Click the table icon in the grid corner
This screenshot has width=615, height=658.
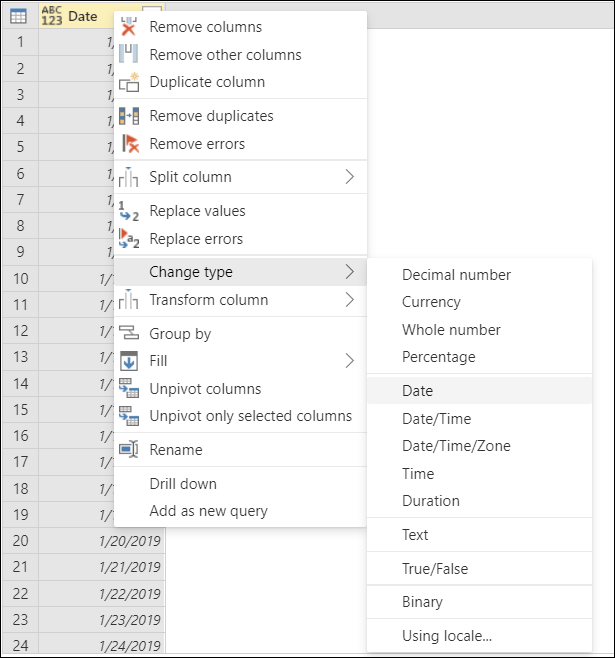click(x=18, y=16)
